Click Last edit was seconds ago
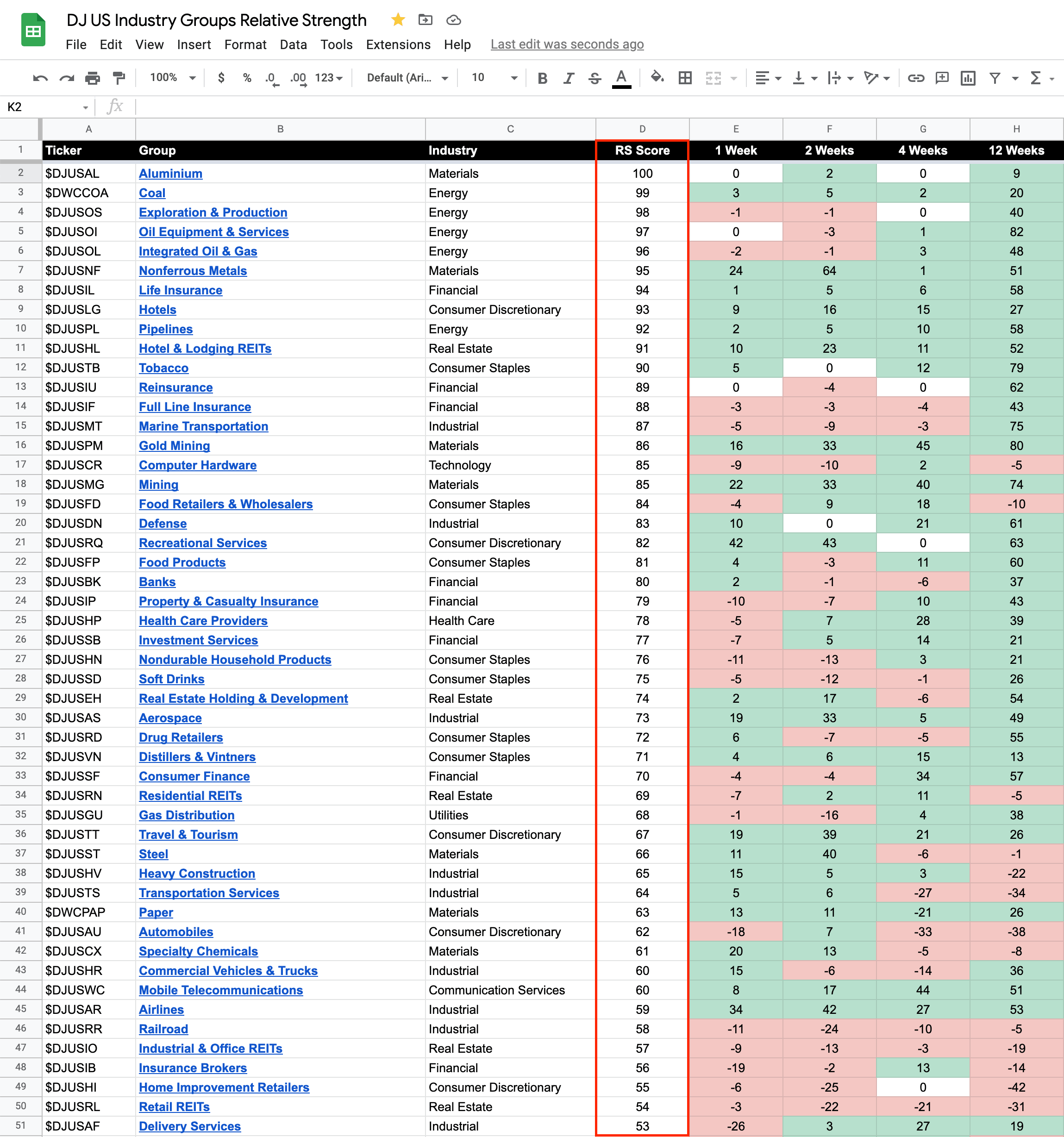The height and width of the screenshot is (1137, 1064). click(x=566, y=44)
